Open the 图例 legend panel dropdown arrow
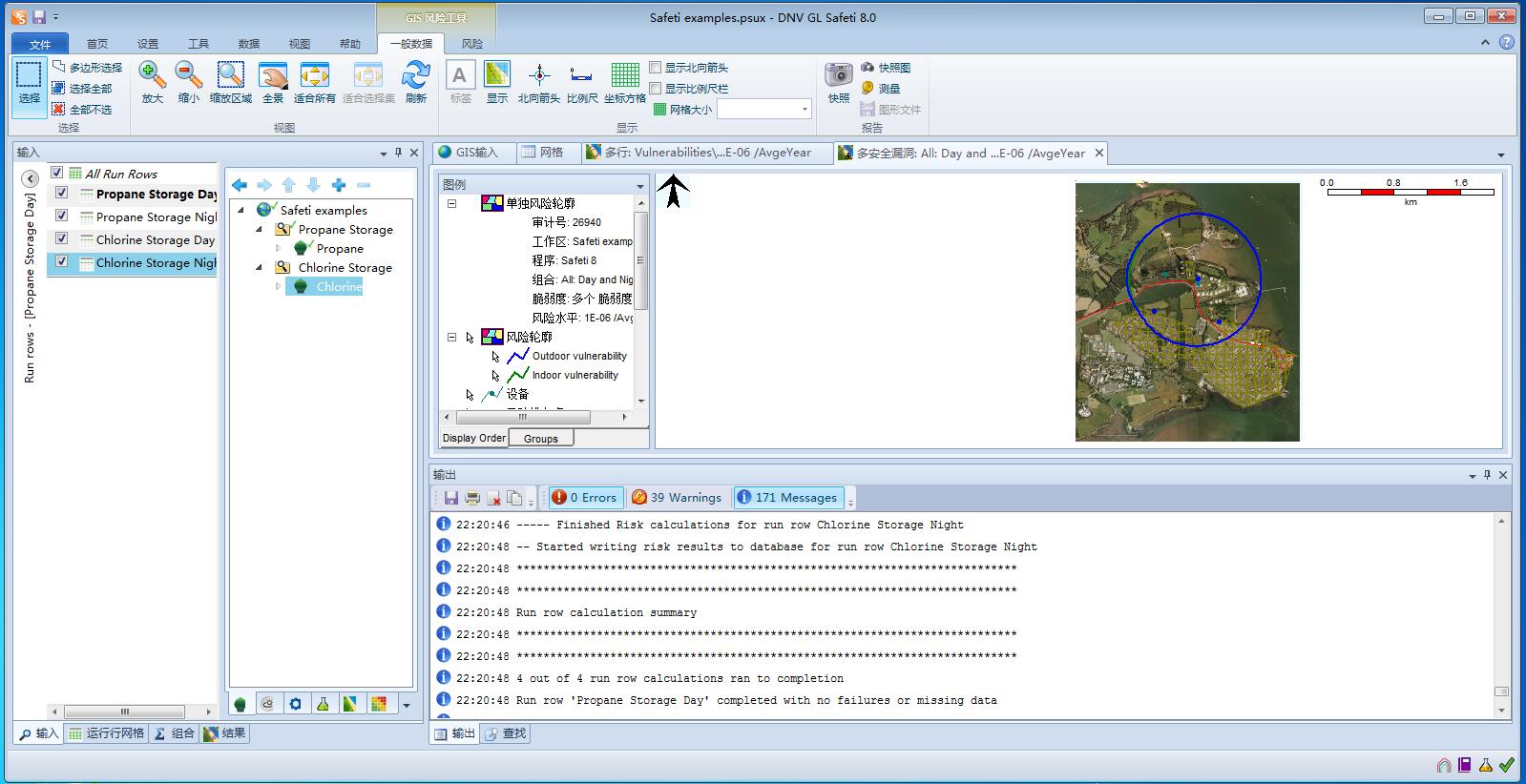 640,185
